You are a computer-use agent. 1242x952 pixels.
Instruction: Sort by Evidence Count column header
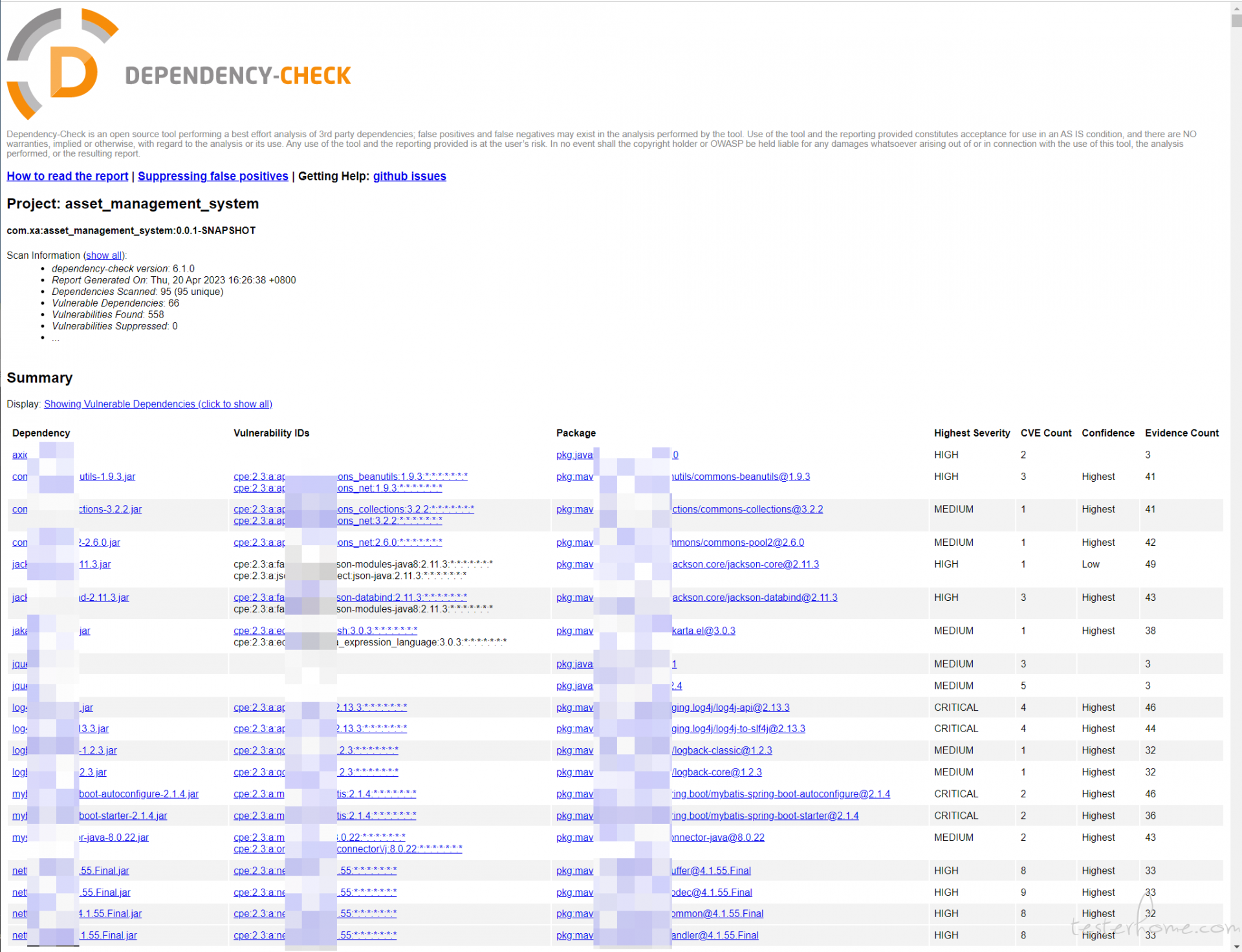(1181, 433)
